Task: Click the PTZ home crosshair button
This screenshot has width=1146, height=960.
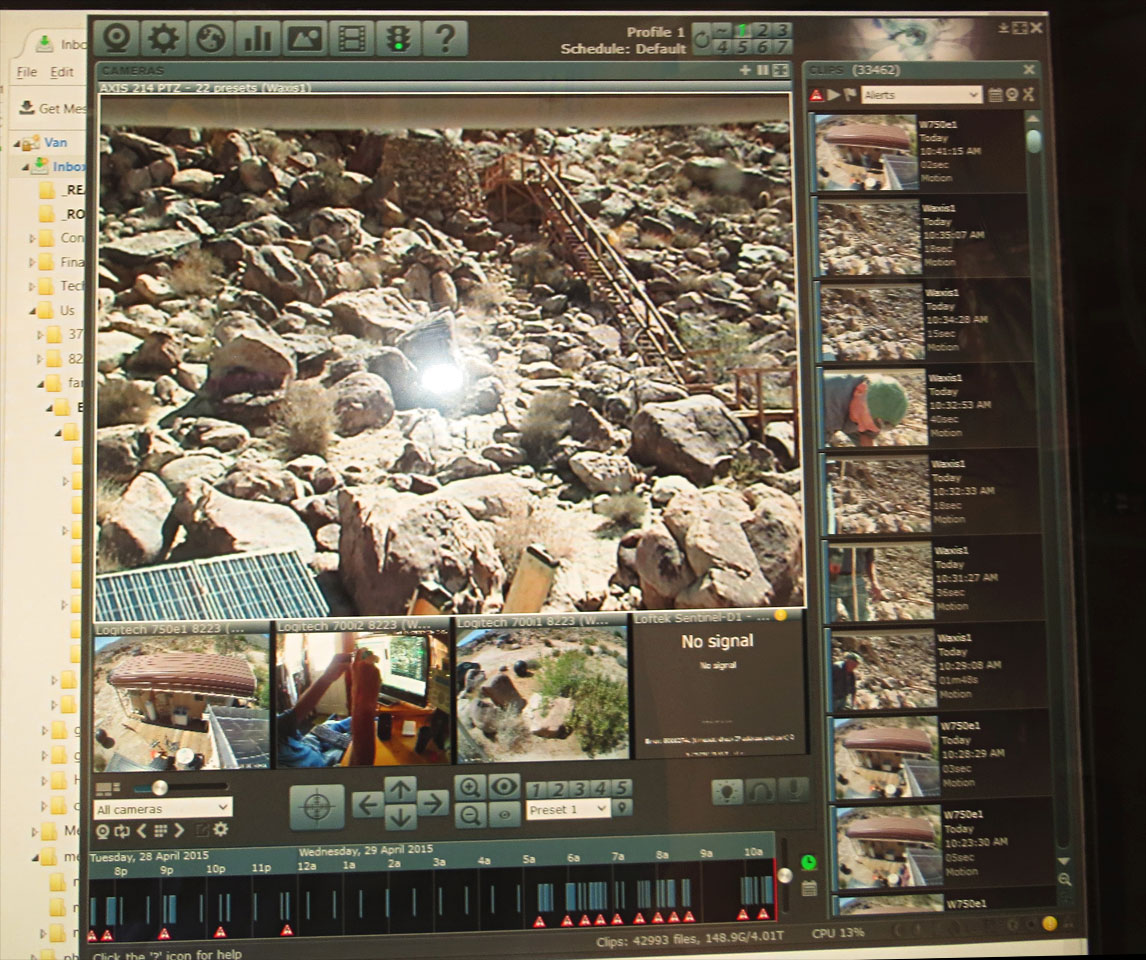Action: coord(317,806)
